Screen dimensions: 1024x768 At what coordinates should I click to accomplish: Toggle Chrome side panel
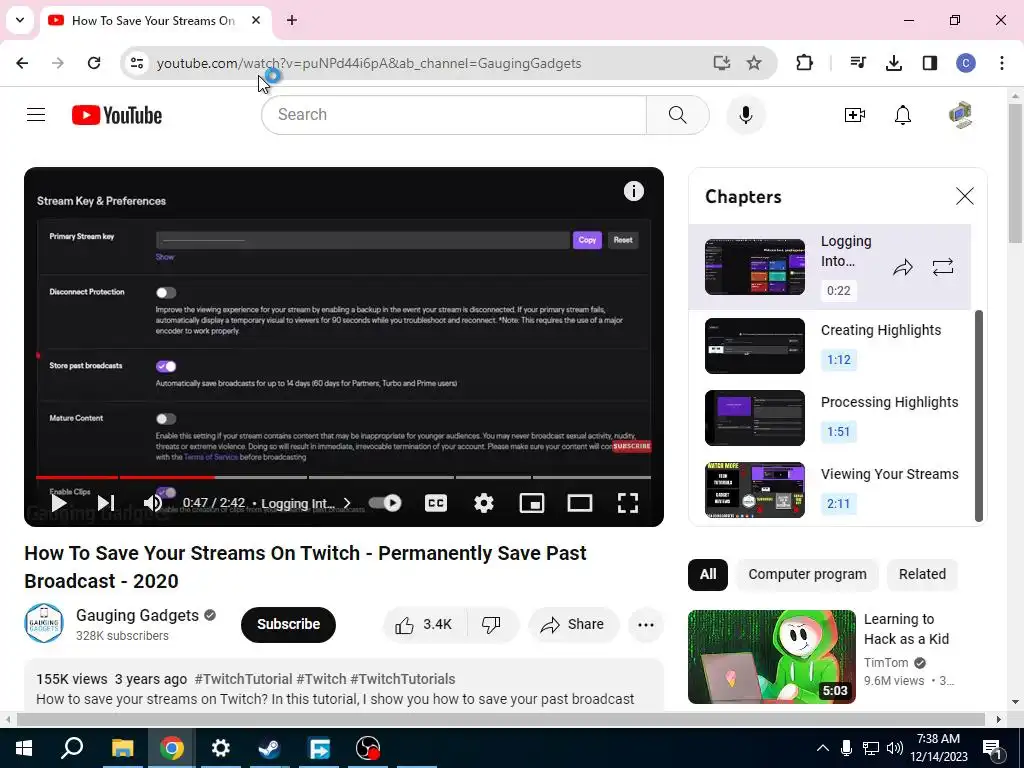929,63
